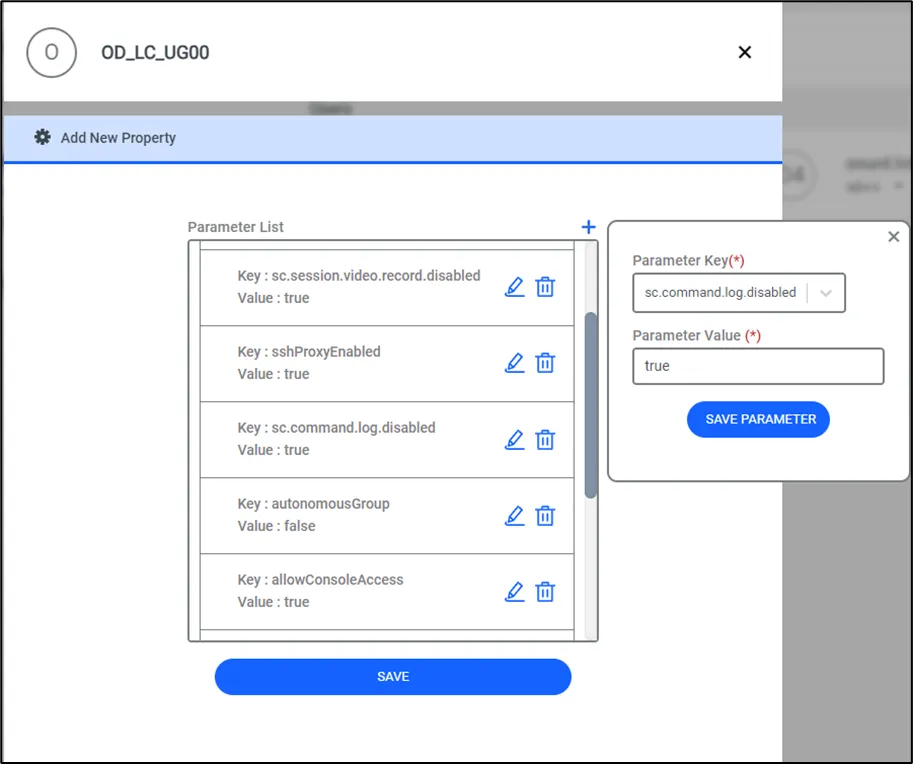This screenshot has width=913, height=764.
Task: Edit the sshProxyEnabled parameter
Action: pyautogui.click(x=515, y=363)
